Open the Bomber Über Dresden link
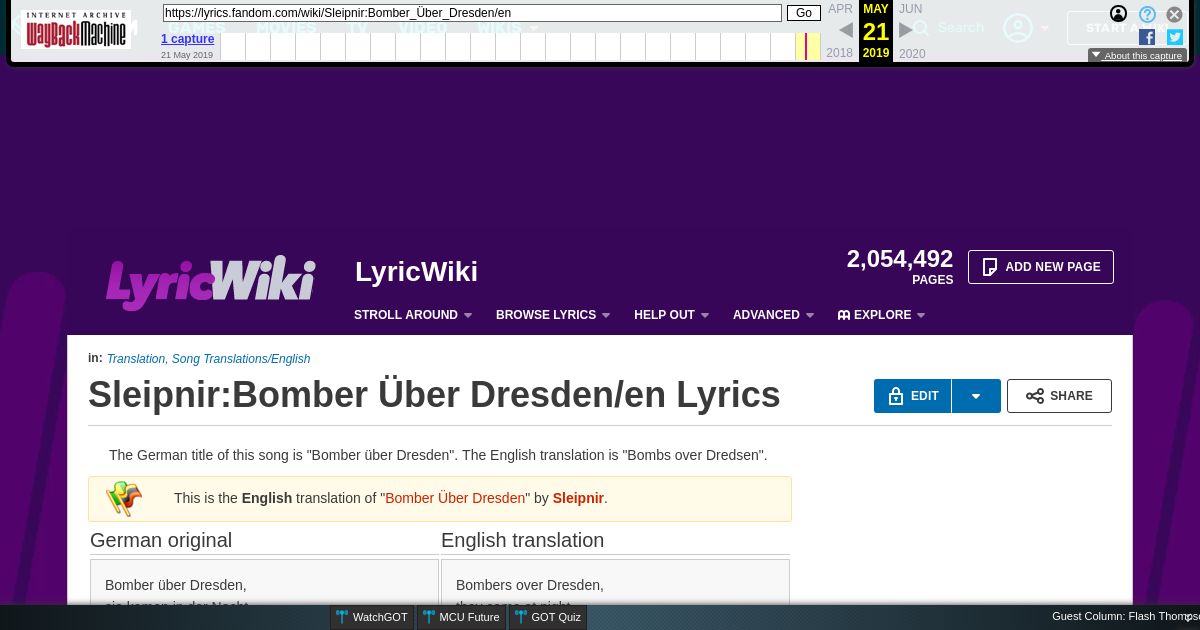This screenshot has width=1200, height=630. (x=455, y=498)
